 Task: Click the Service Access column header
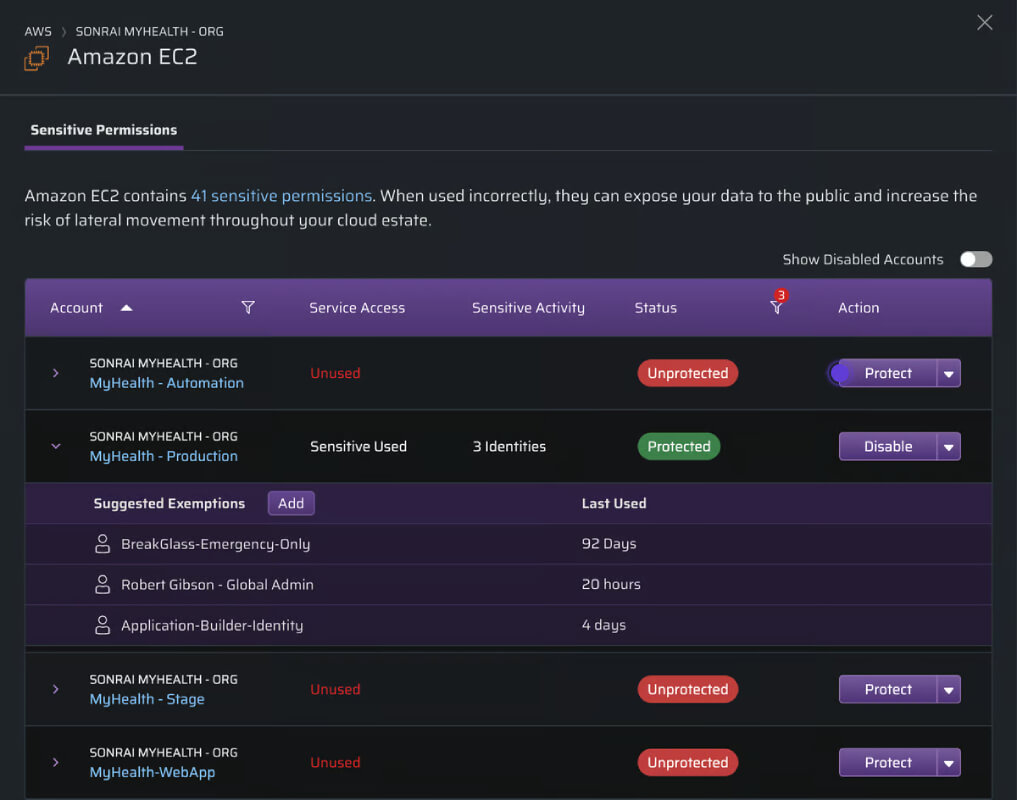pyautogui.click(x=357, y=308)
